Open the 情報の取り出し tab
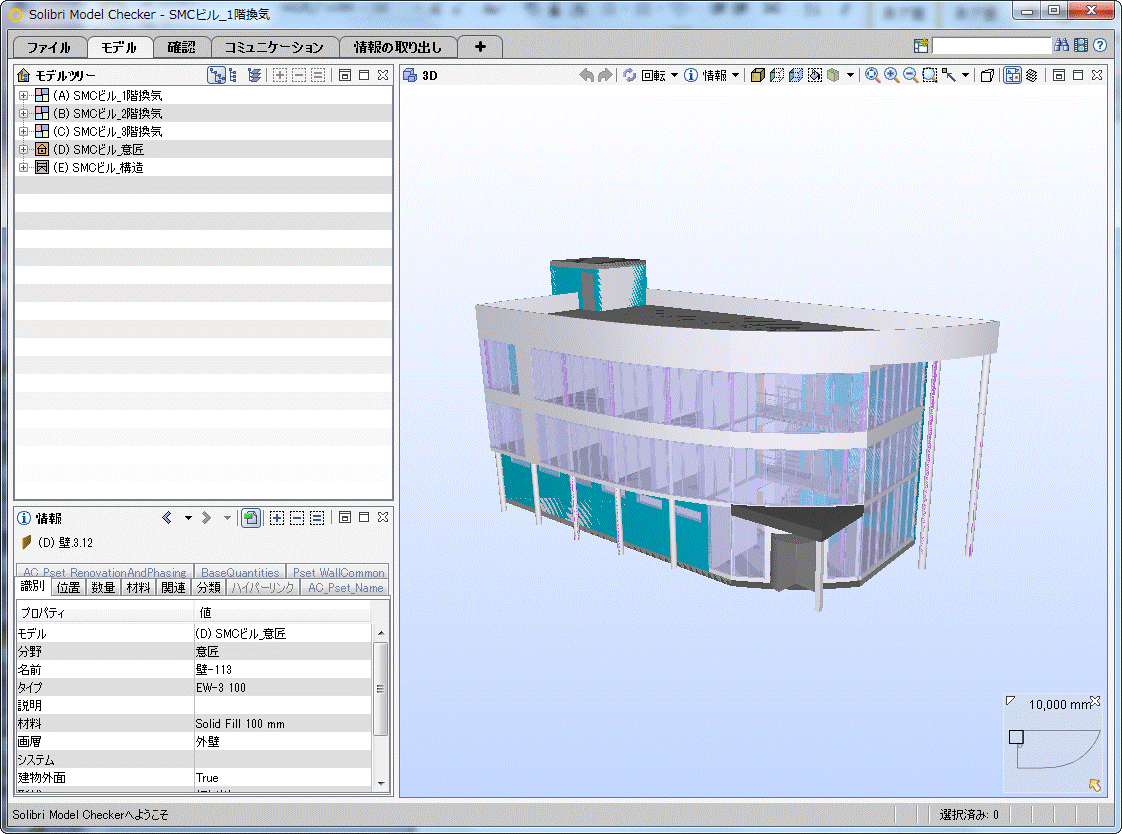This screenshot has width=1122, height=834. click(x=398, y=47)
